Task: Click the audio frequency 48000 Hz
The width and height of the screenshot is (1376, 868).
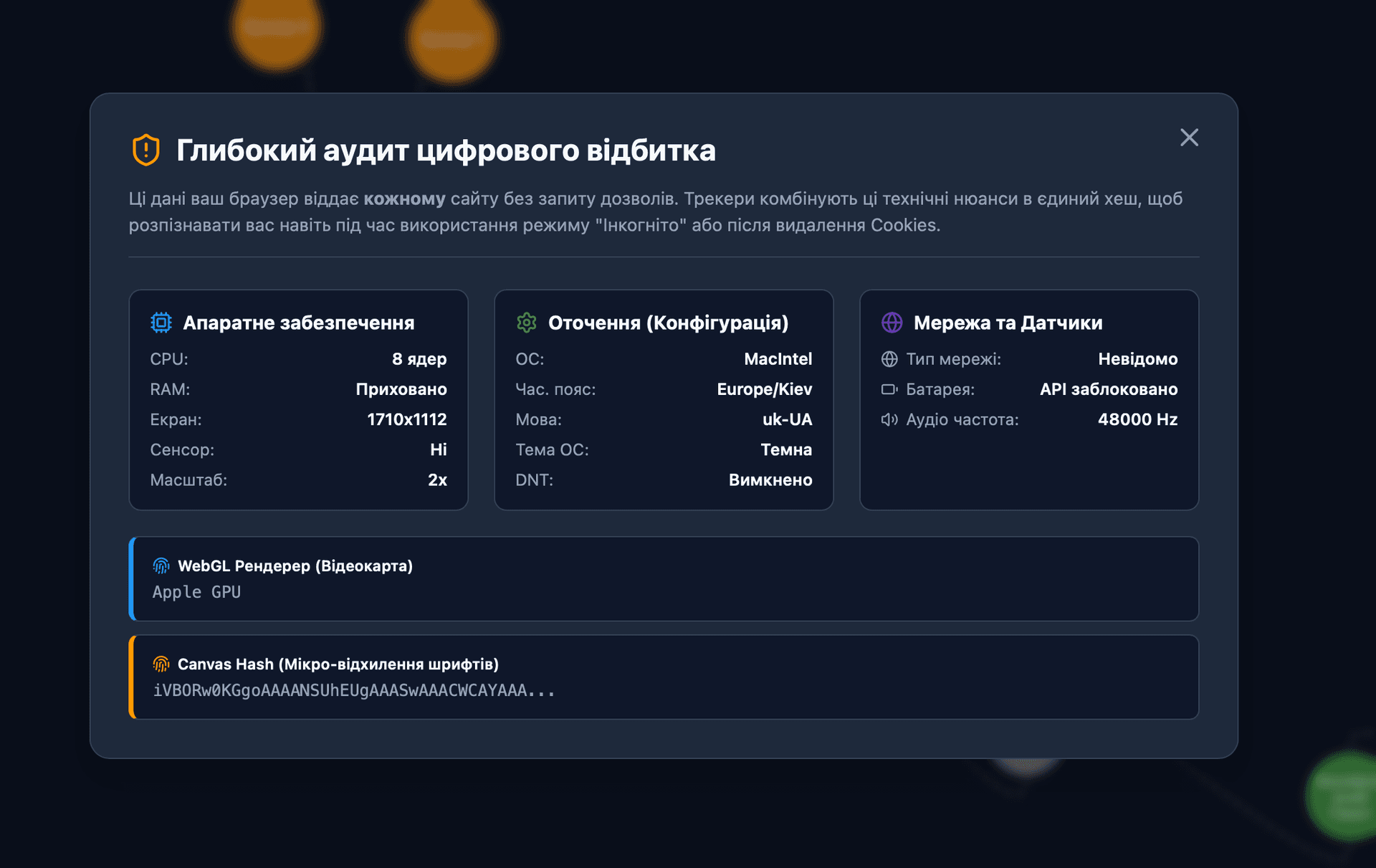Action: [1138, 419]
